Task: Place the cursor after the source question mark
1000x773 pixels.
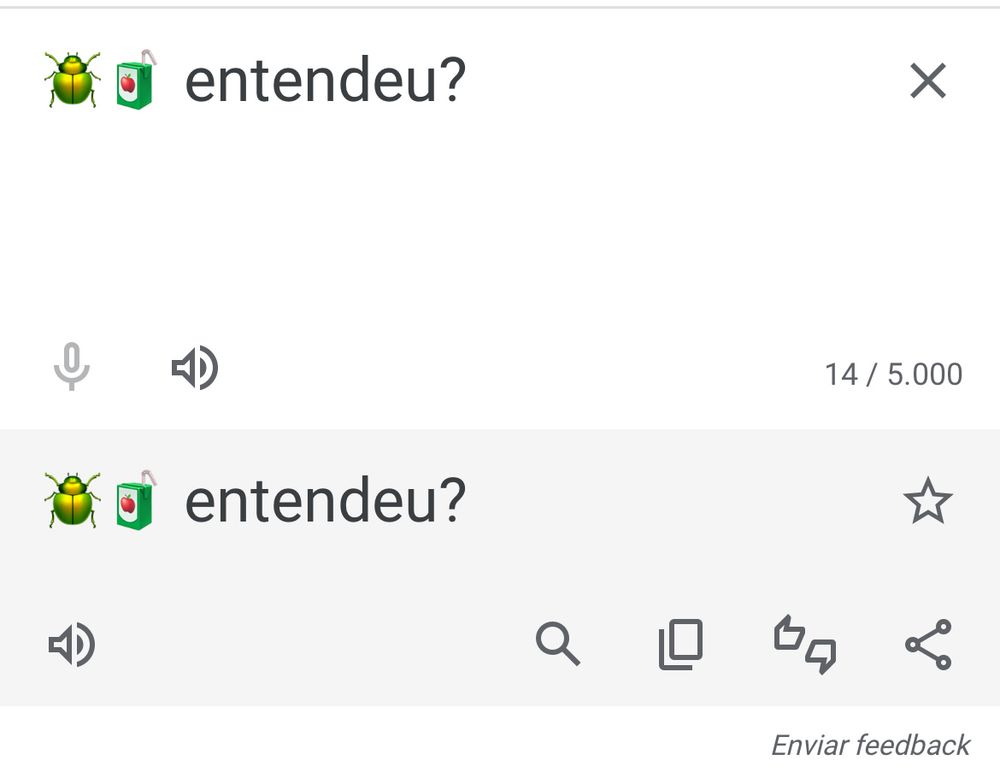Action: 468,82
